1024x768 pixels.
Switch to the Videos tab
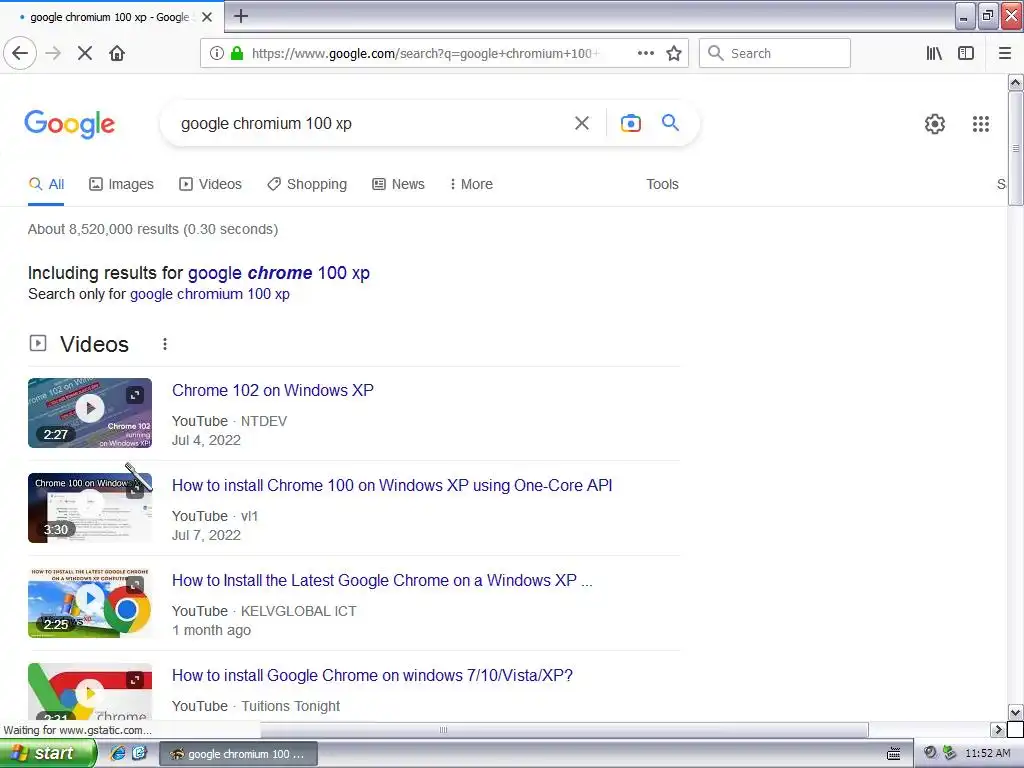point(210,184)
